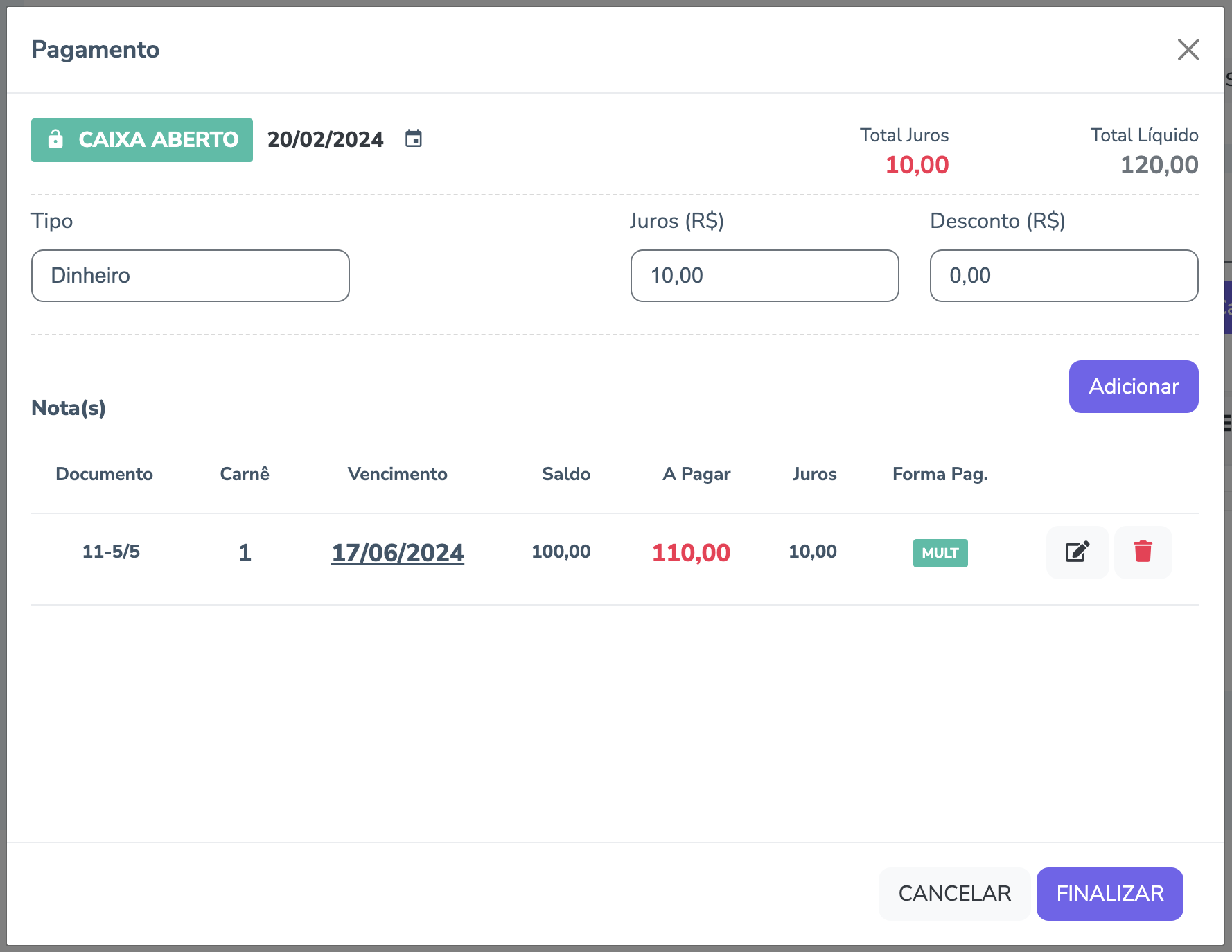The image size is (1232, 952).
Task: Select the 20/02/2024 payment date text
Action: pyautogui.click(x=325, y=139)
